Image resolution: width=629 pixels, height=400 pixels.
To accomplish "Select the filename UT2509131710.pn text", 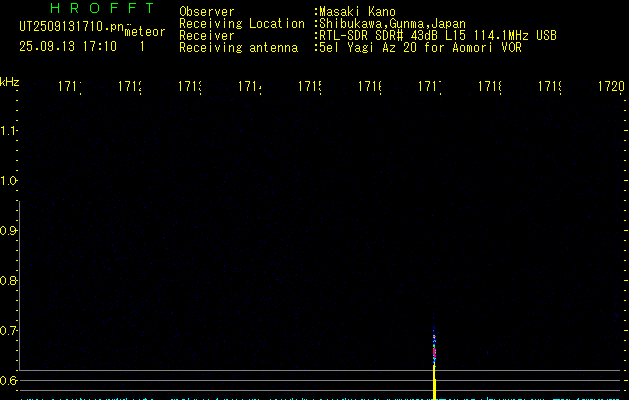I will point(72,26).
